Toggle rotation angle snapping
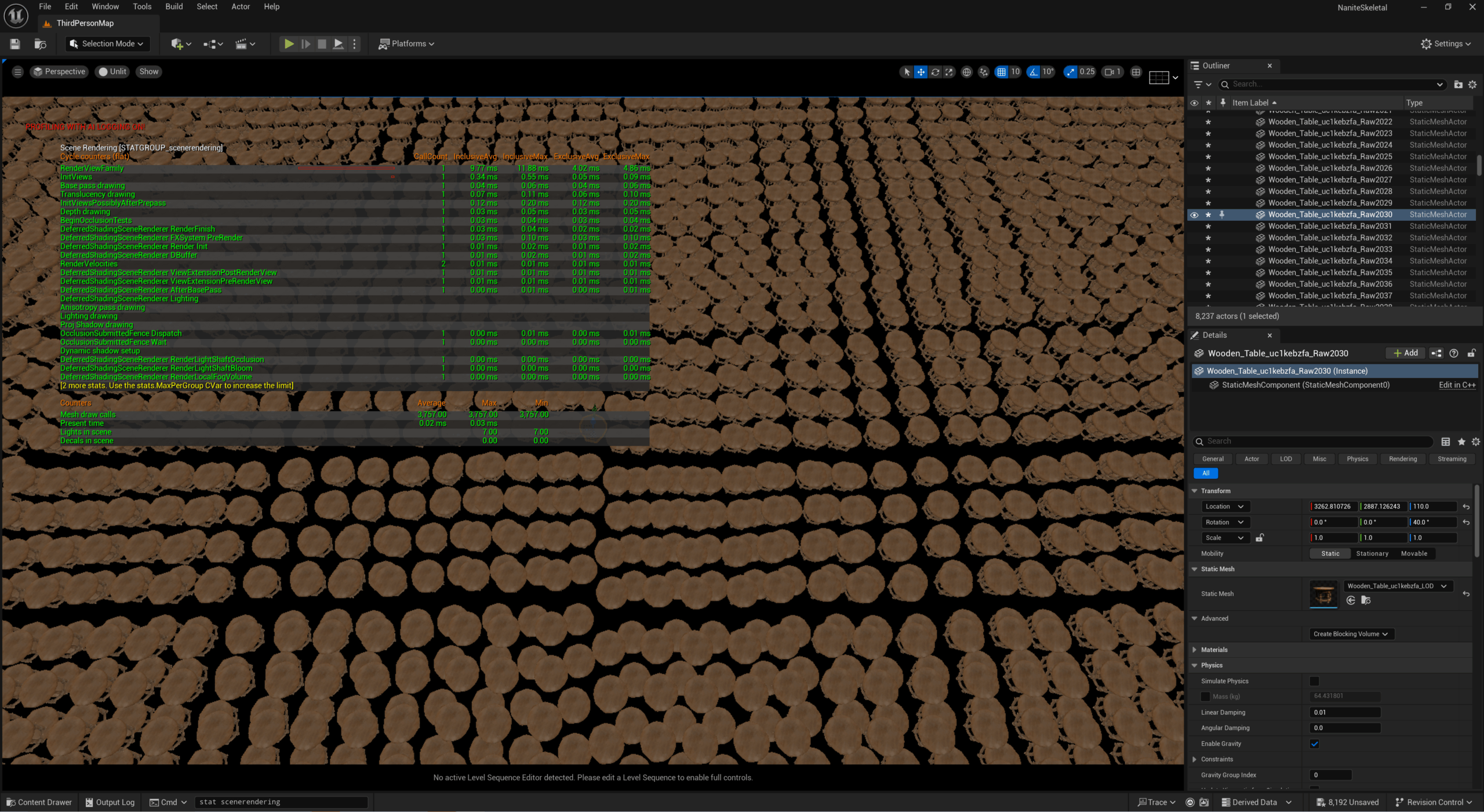Viewport: 1484px width, 812px height. pyautogui.click(x=1033, y=72)
